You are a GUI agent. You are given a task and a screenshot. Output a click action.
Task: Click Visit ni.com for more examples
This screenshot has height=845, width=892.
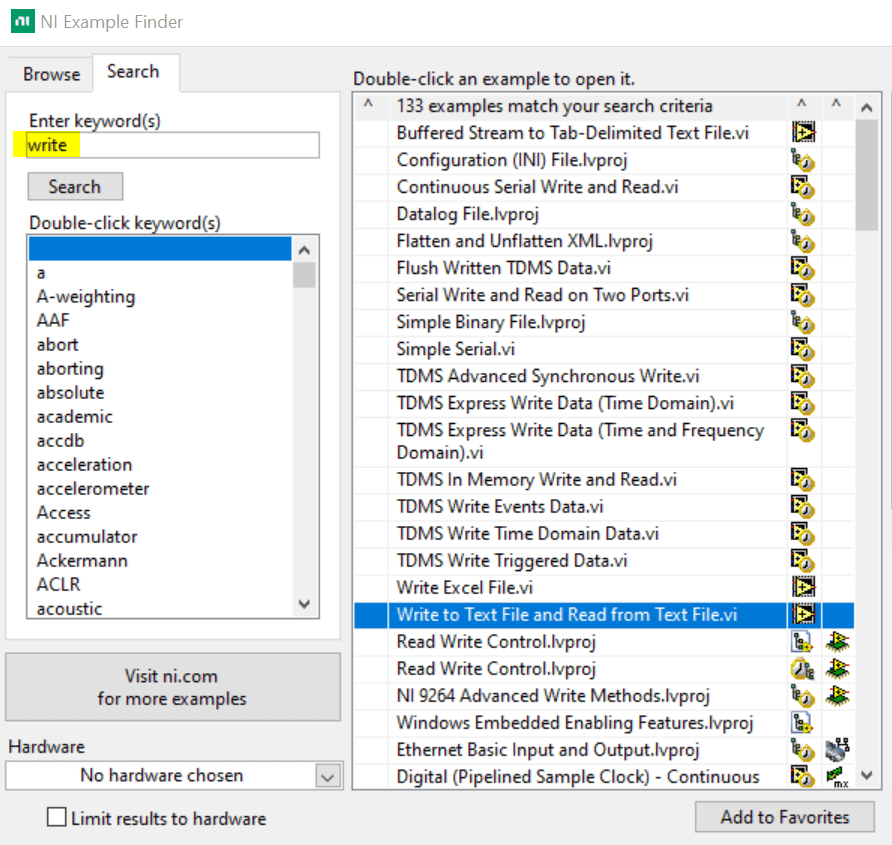(173, 686)
